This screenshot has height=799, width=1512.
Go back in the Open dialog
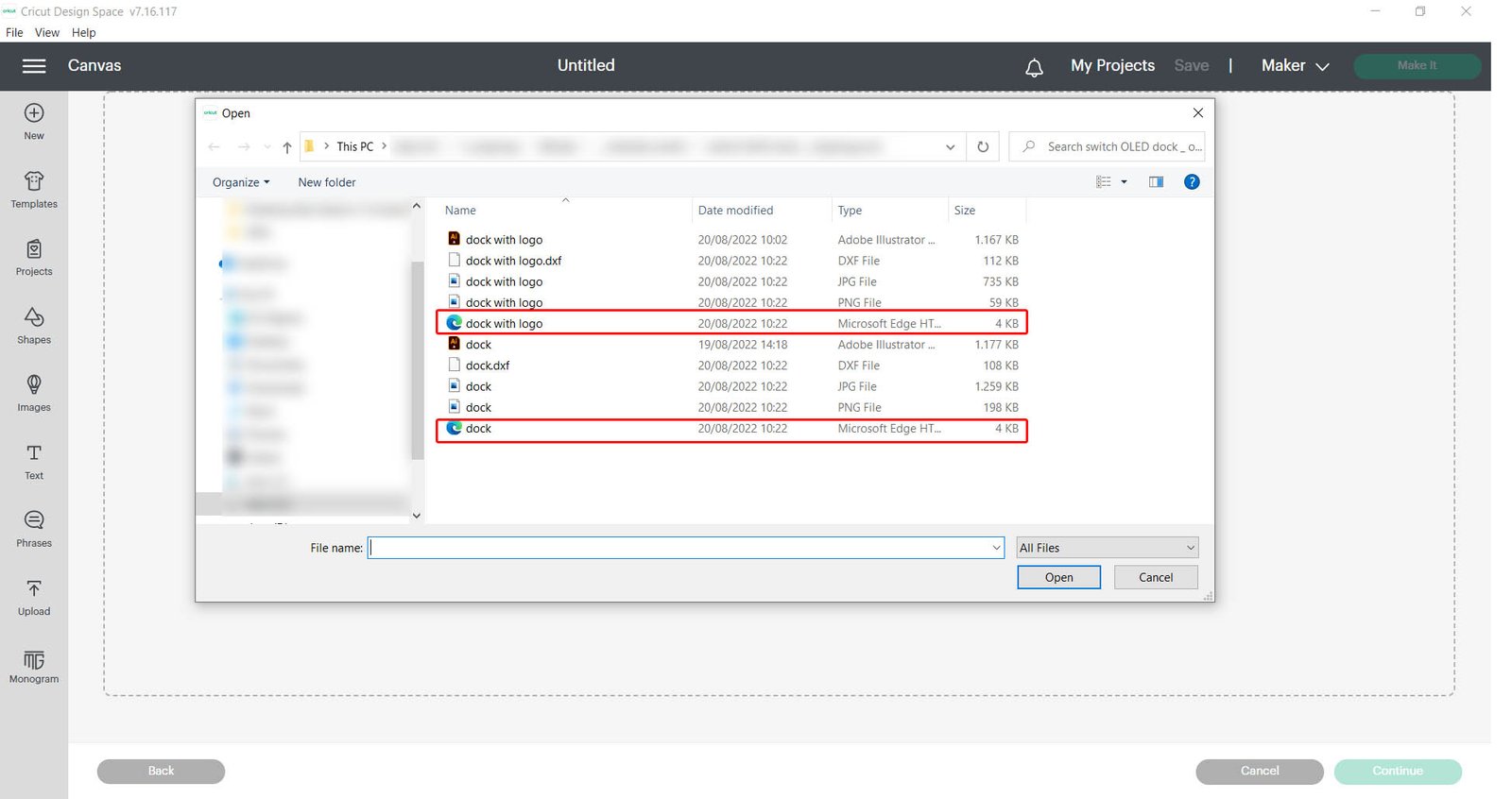pos(215,146)
